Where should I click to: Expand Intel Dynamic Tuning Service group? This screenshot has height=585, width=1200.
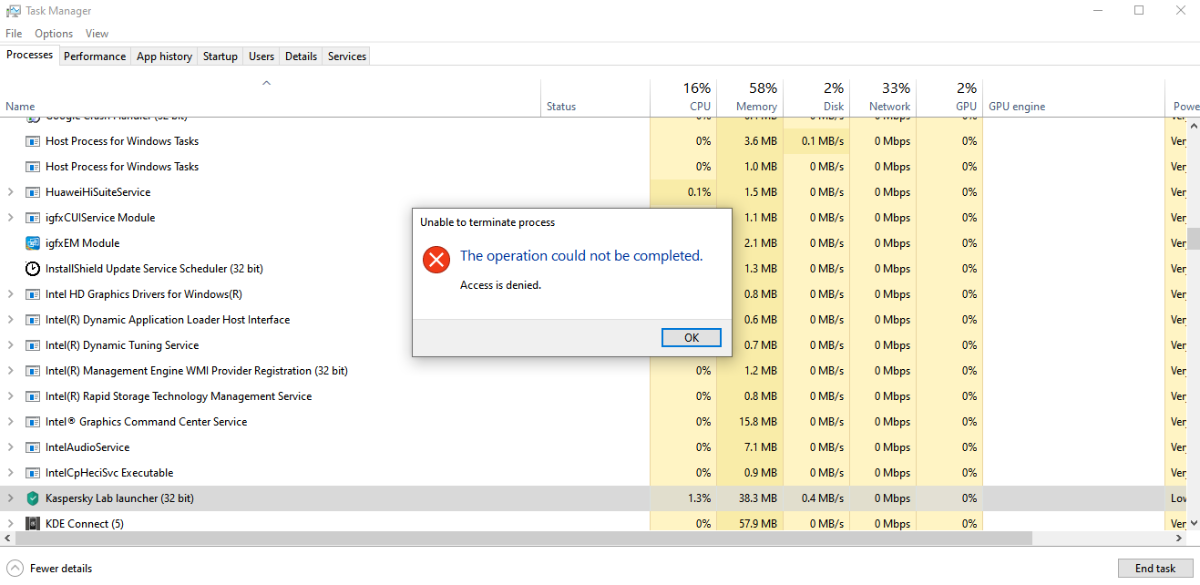click(10, 346)
